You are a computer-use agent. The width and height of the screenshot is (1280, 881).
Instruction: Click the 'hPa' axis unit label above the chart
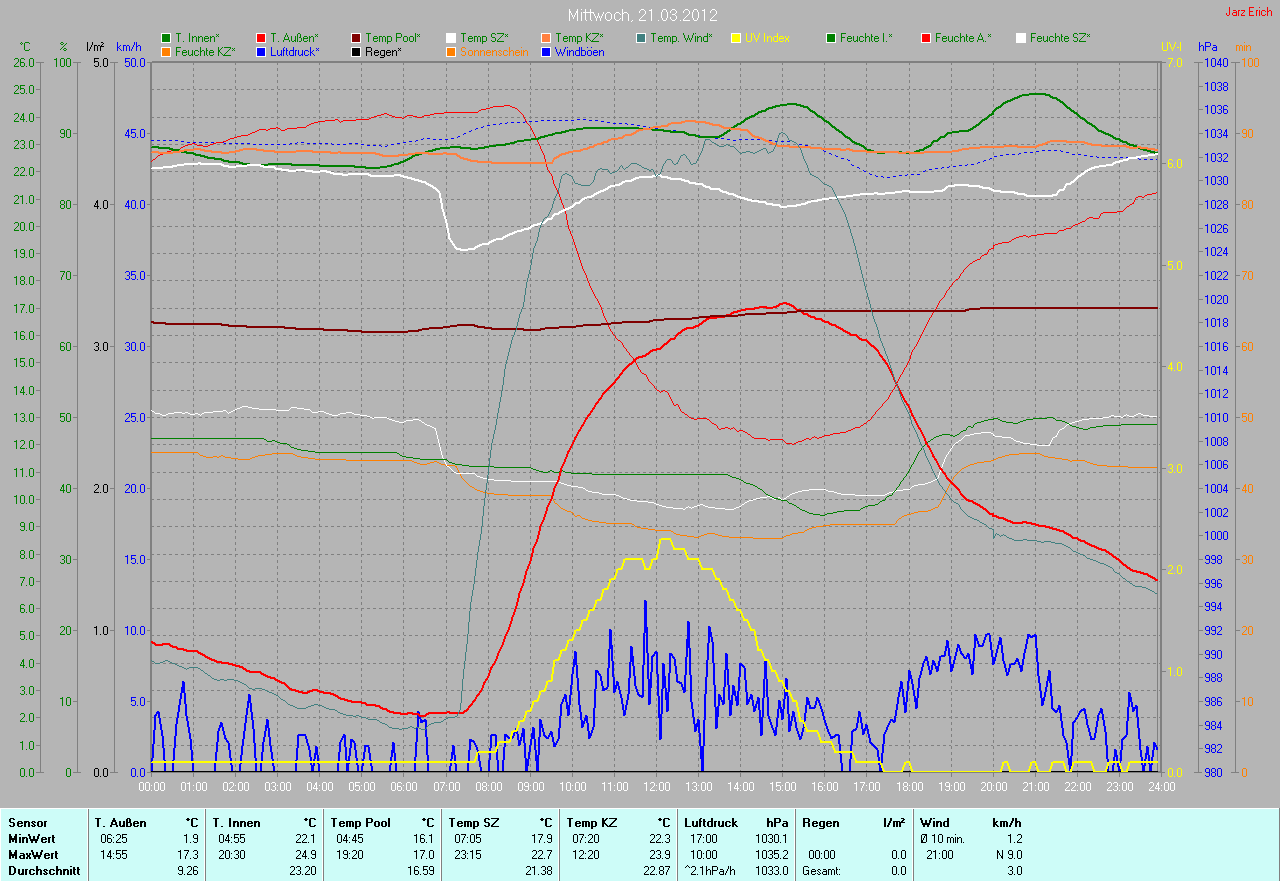coord(1208,47)
